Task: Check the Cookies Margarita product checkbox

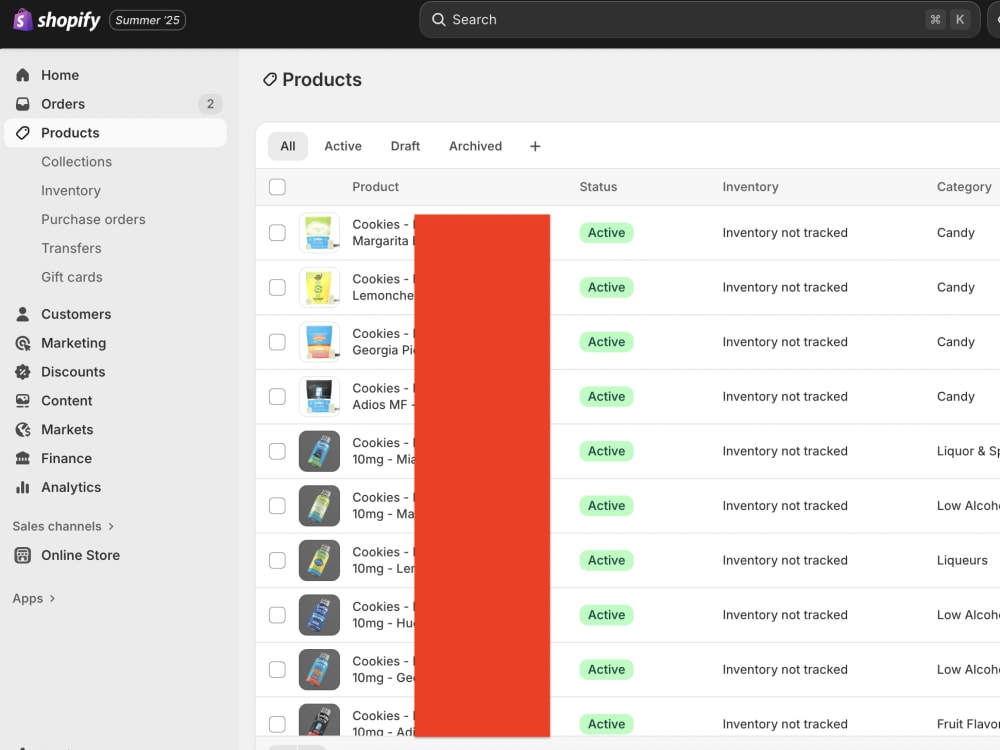Action: (x=277, y=233)
